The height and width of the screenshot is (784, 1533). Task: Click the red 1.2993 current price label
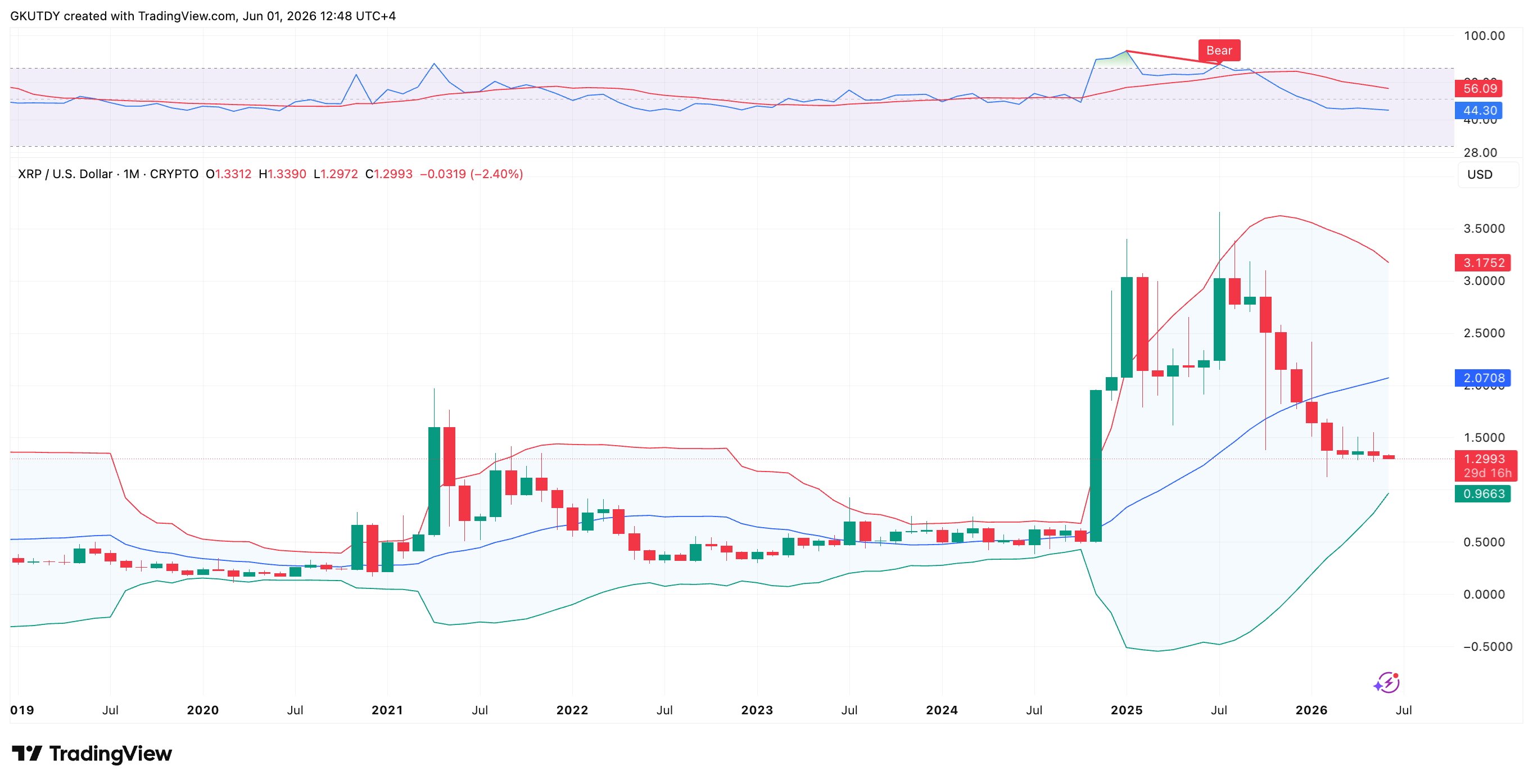pos(1485,459)
